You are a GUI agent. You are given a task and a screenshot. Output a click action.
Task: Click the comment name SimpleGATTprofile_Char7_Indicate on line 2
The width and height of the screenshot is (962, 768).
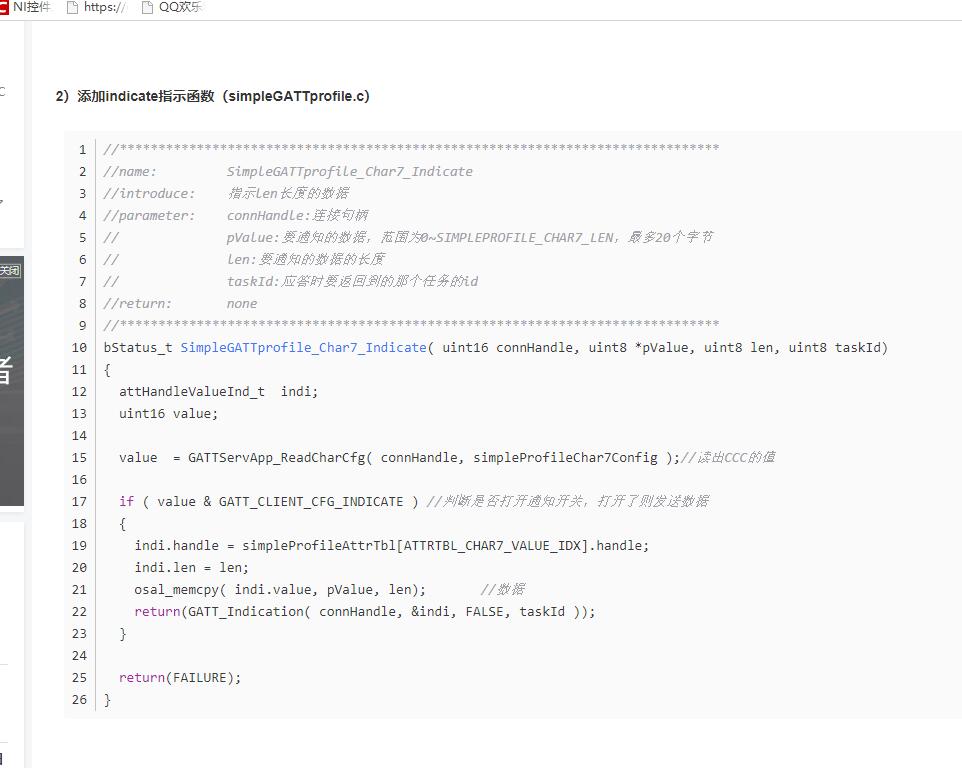click(350, 172)
